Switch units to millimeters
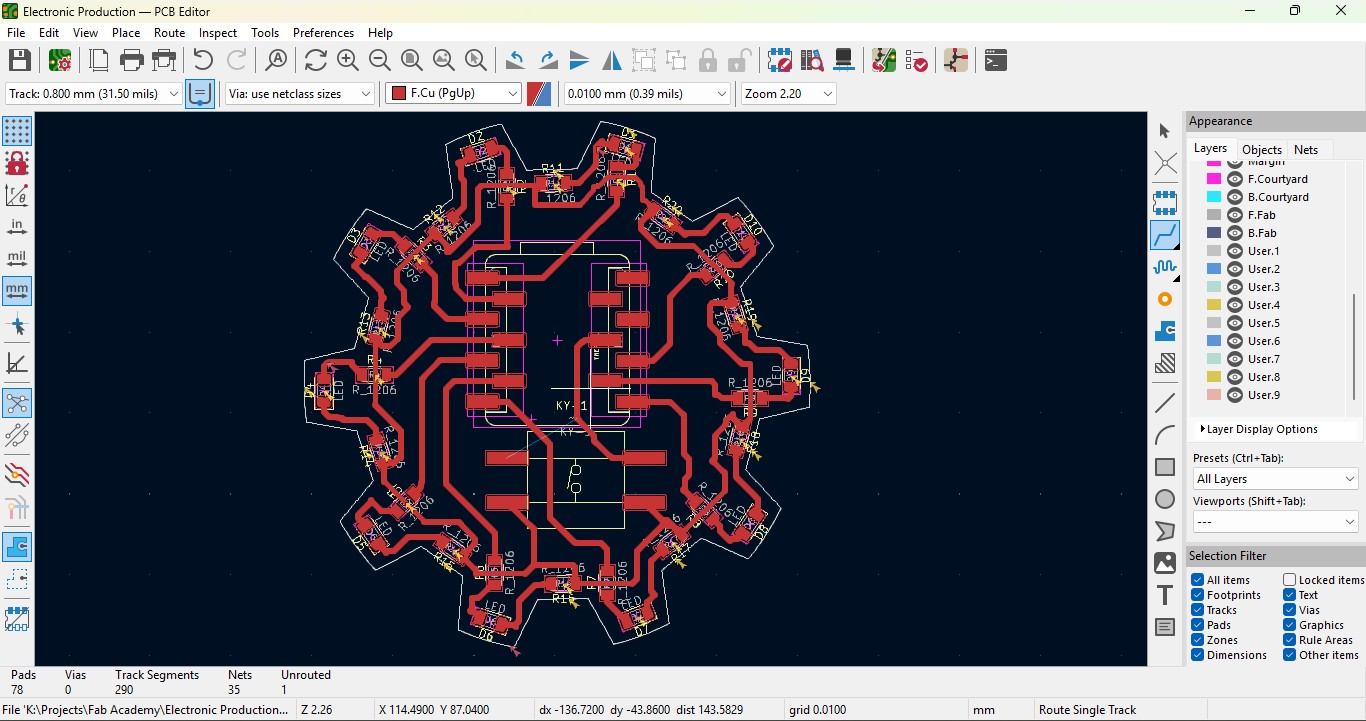The image size is (1366, 721). pyautogui.click(x=17, y=291)
